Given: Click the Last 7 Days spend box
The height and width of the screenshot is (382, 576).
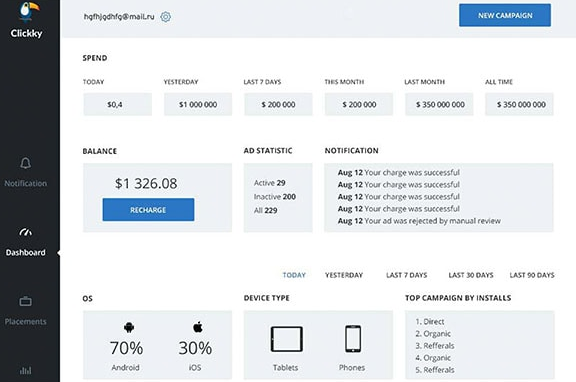Looking at the screenshot, I should [278, 104].
